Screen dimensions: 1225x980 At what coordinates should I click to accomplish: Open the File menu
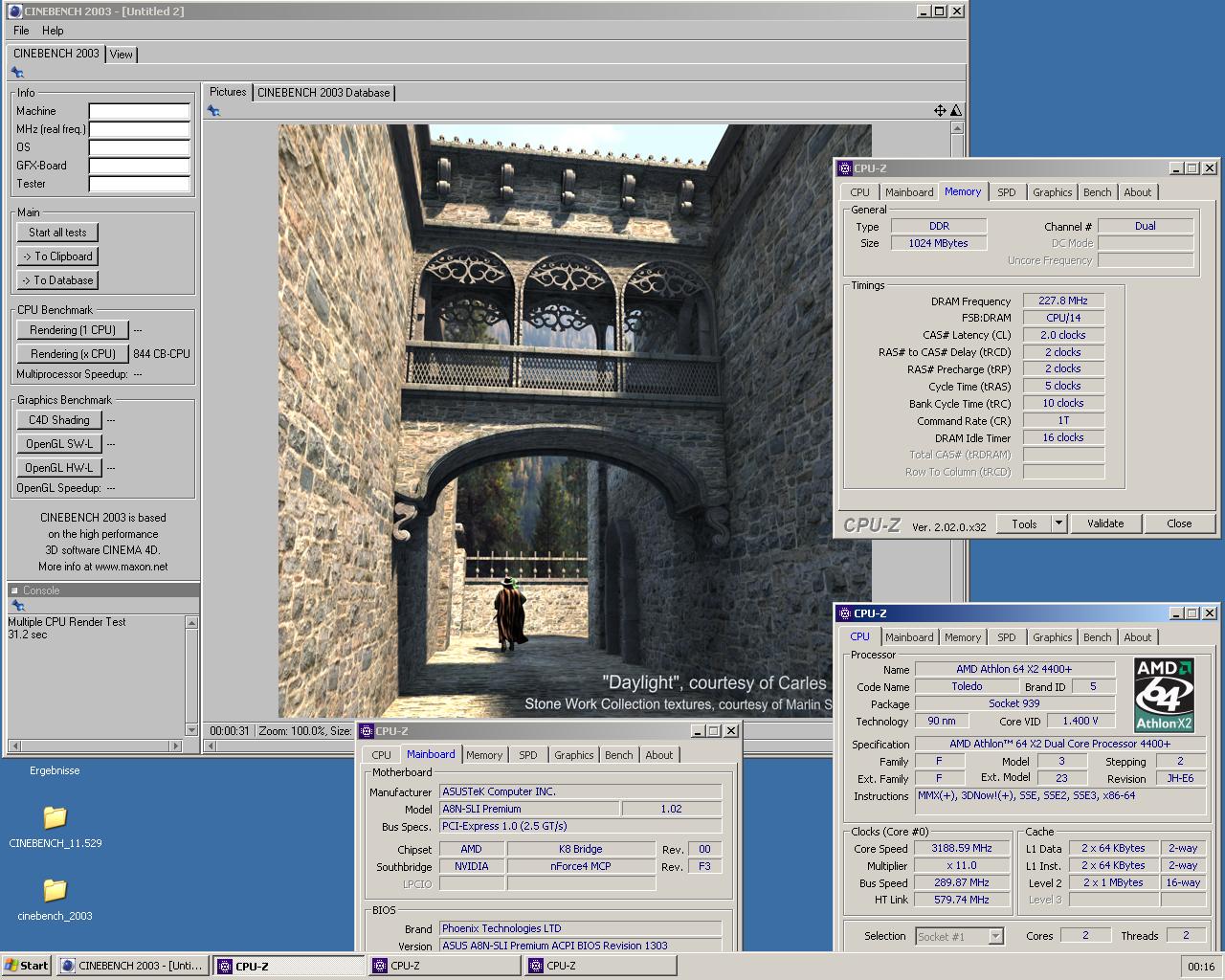(21, 31)
